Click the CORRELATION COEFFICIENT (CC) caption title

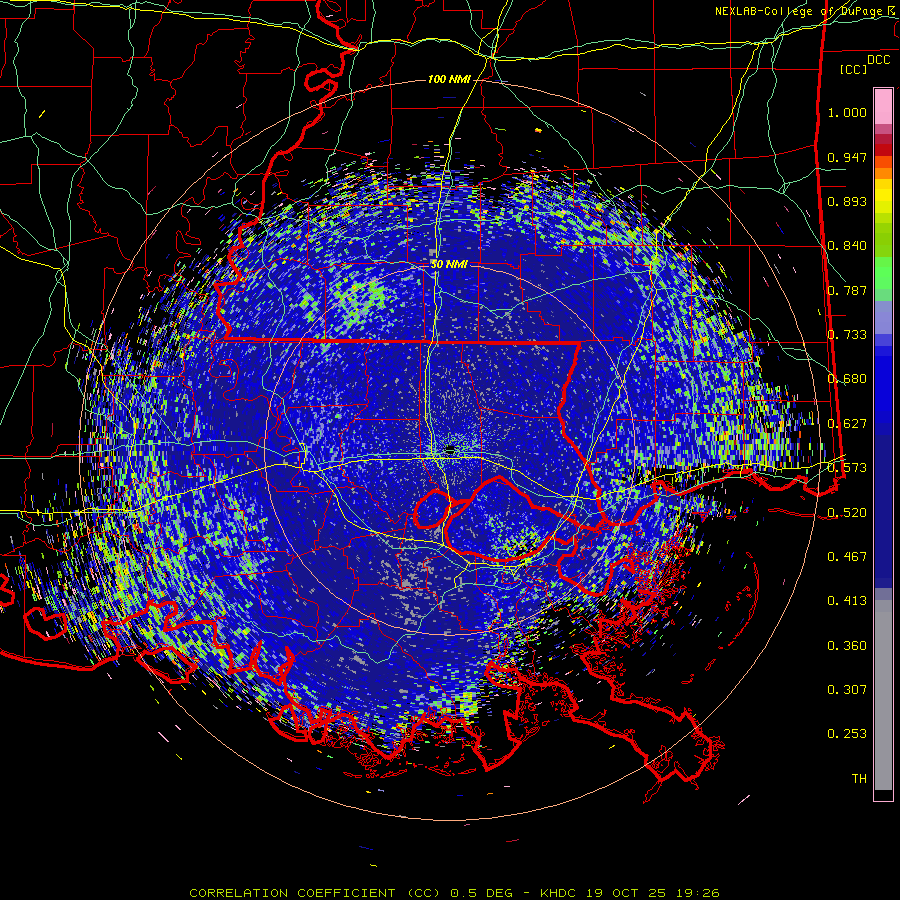coord(316,893)
